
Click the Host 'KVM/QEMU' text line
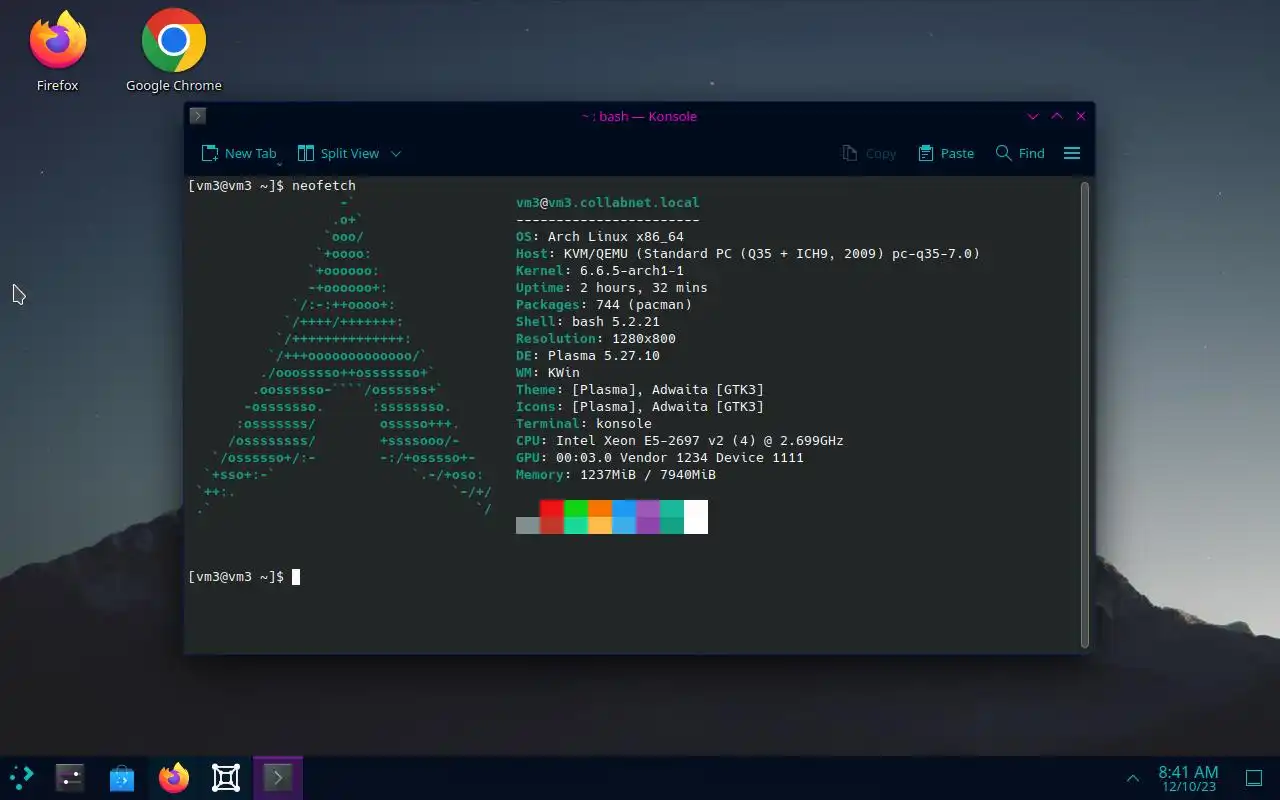[x=748, y=254]
